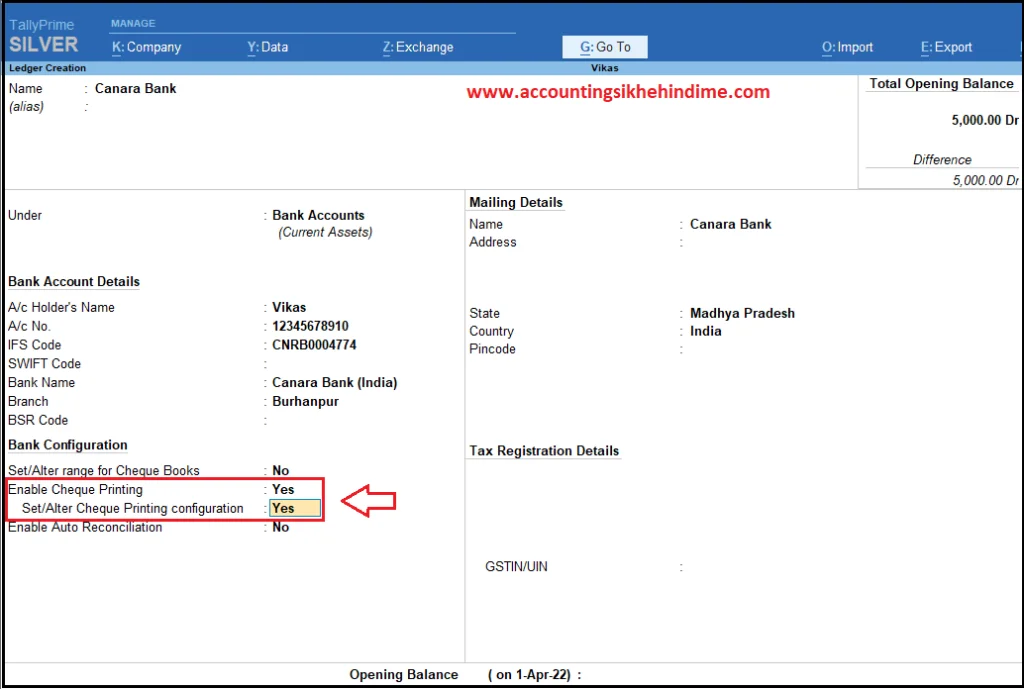Screen dimensions: 1024x689
Task: Toggle Enable Auto Reconciliation value No
Action: 280,527
